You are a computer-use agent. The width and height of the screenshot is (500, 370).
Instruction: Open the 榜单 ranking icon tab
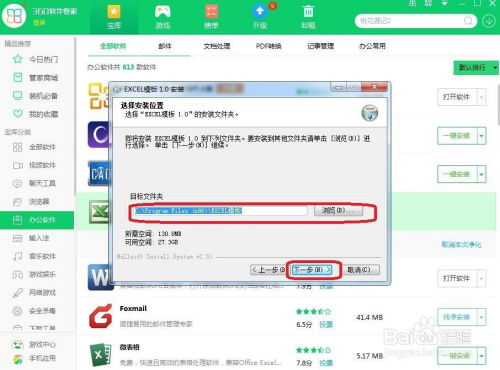coord(211,12)
